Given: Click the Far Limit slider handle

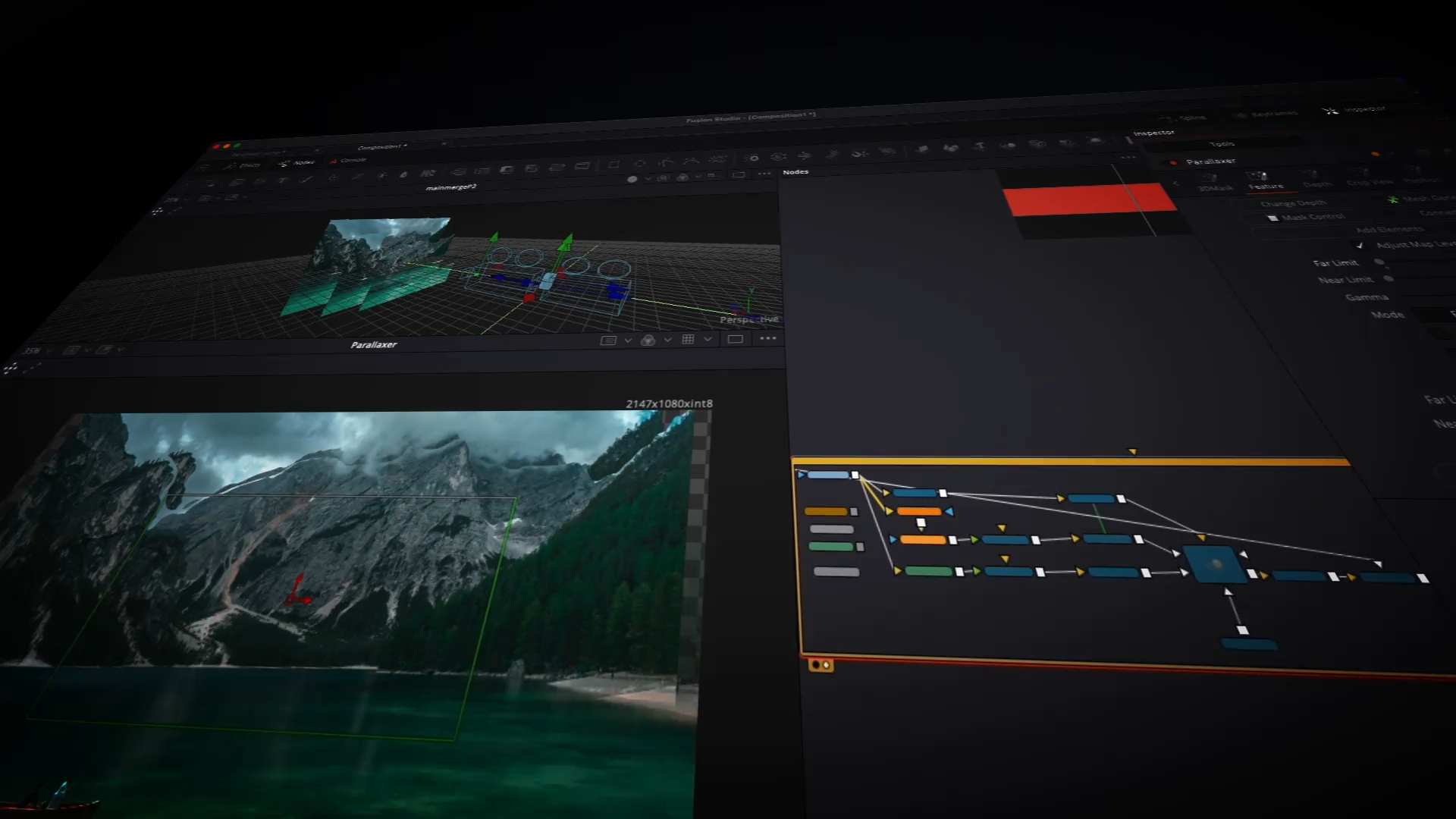Looking at the screenshot, I should pos(1379,262).
